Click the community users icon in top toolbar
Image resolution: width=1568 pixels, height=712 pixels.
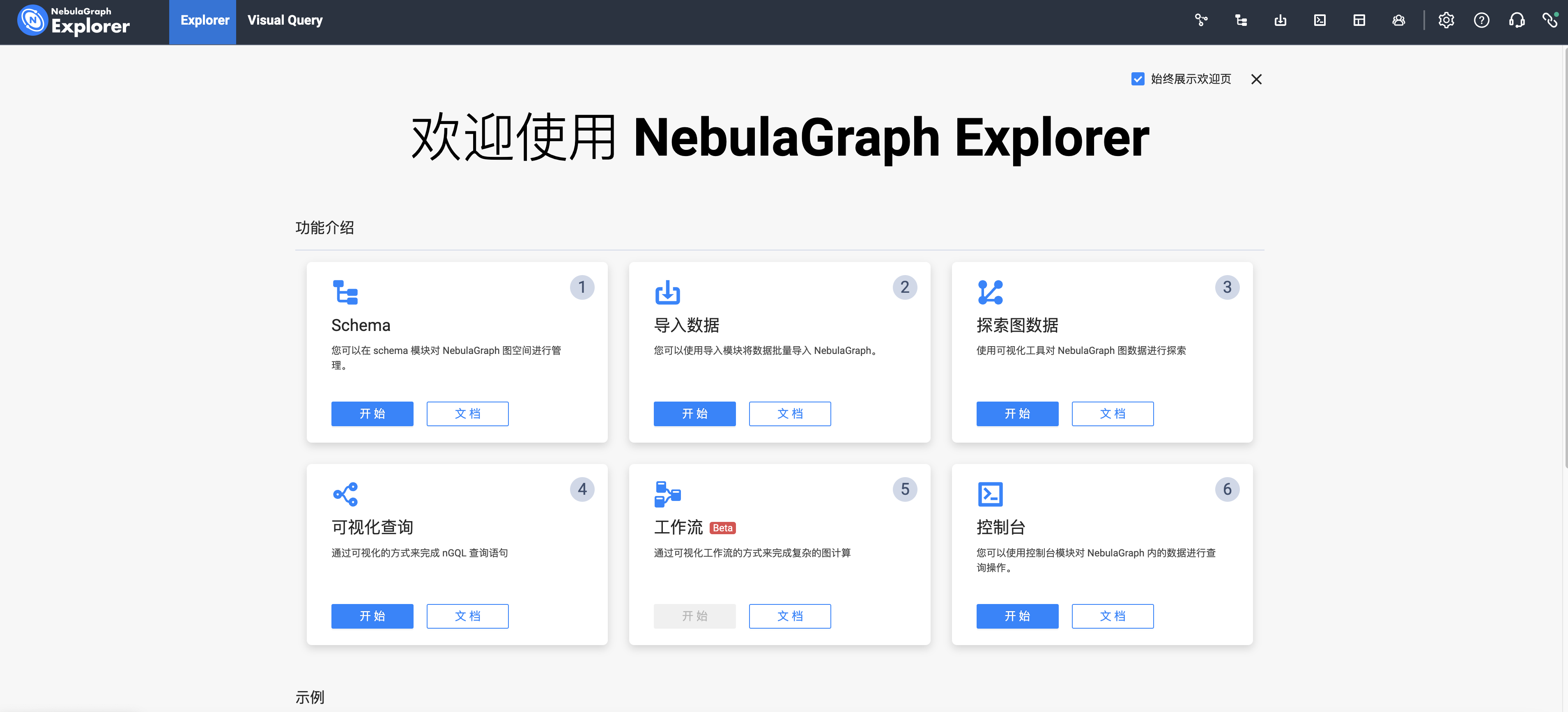(1398, 20)
